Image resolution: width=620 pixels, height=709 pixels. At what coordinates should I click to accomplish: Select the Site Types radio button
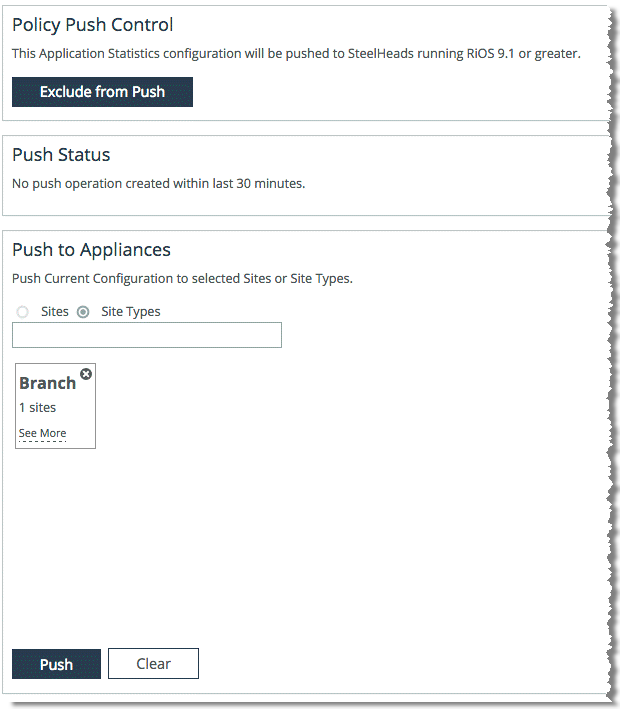click(x=83, y=312)
